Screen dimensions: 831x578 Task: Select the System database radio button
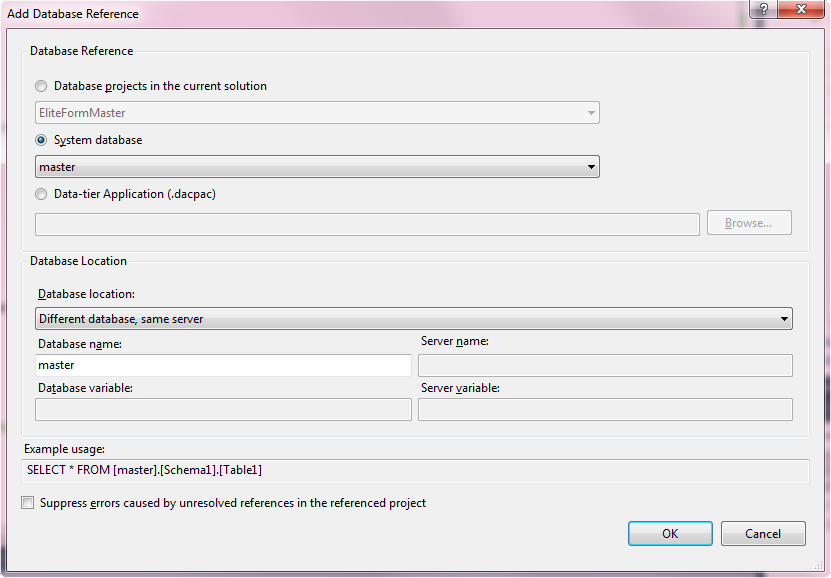tap(41, 140)
